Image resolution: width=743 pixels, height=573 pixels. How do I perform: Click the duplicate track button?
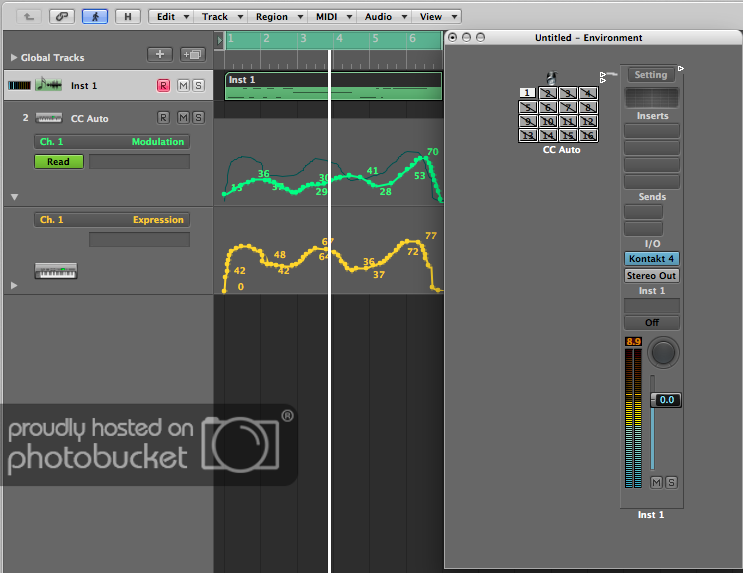pyautogui.click(x=192, y=54)
